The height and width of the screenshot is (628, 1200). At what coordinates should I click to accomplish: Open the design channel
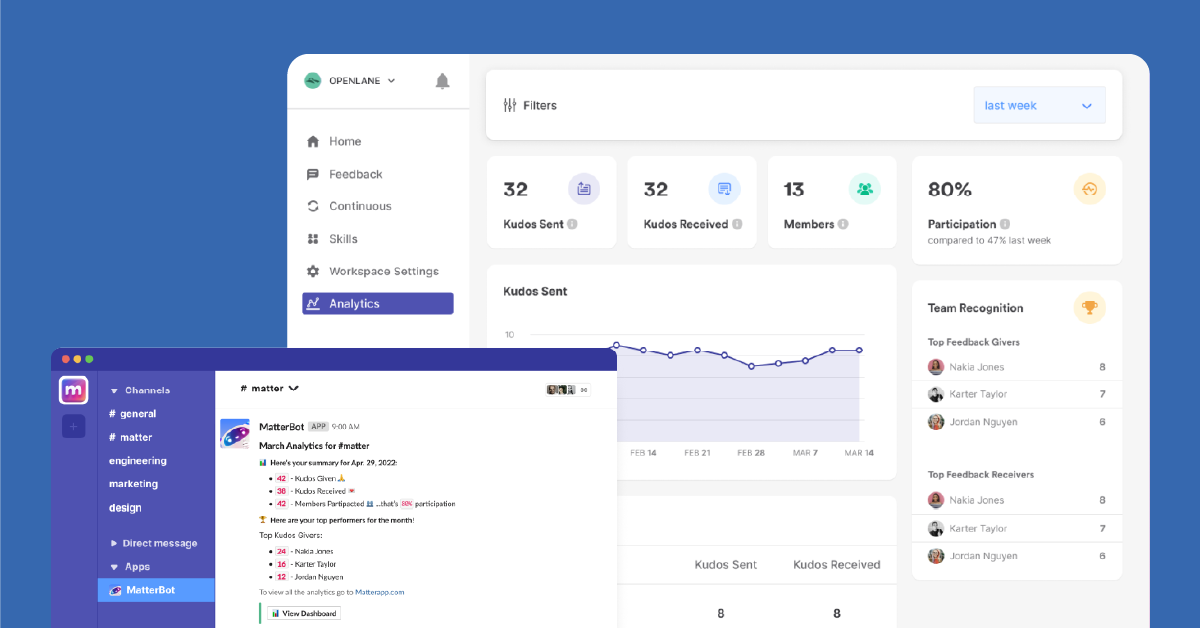(125, 508)
